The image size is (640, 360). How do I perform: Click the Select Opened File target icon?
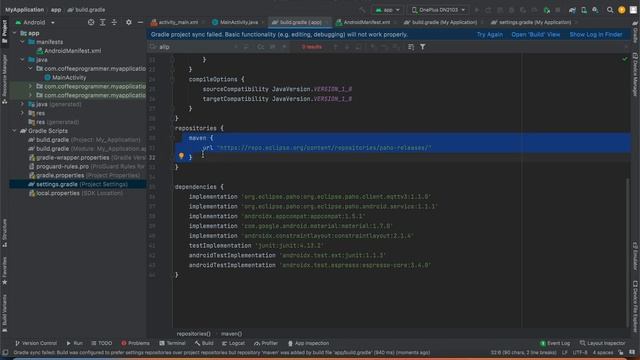(x=91, y=22)
